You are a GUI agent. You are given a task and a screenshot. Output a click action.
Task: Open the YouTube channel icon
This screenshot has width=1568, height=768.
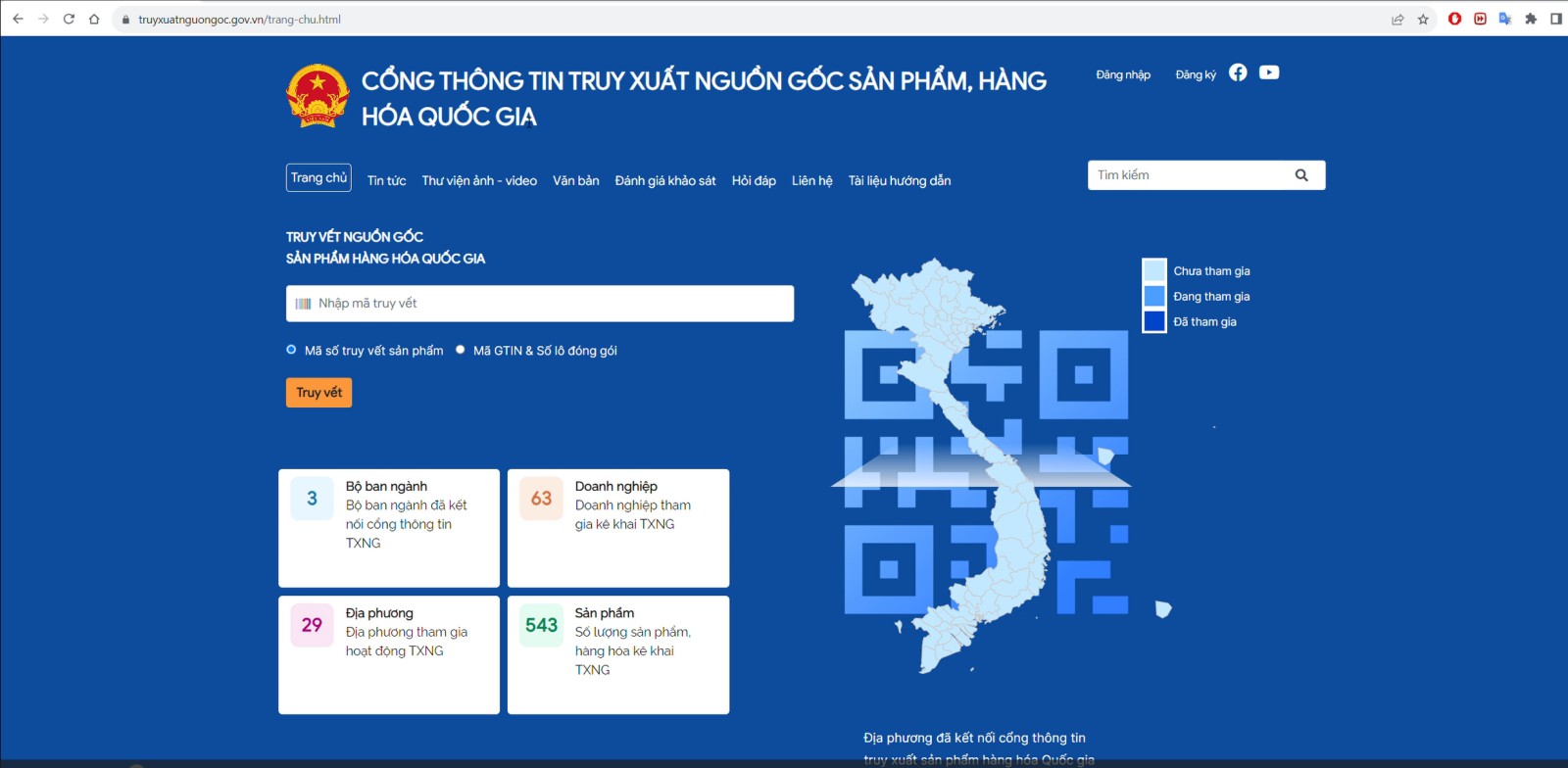(x=1269, y=72)
